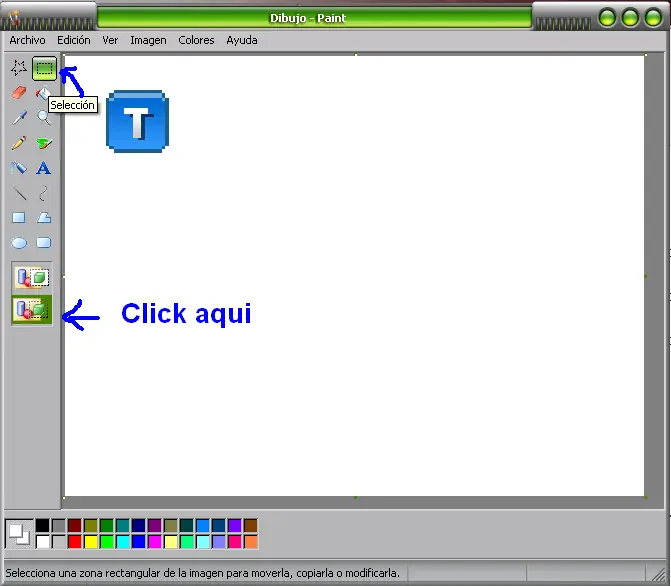Pick the Eraser tool
Viewport: 671px width, 586px height.
(x=19, y=92)
